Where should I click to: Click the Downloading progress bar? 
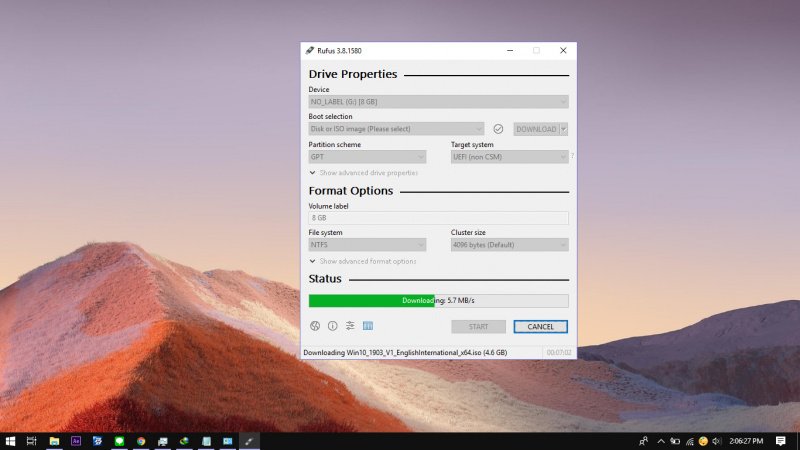pos(438,301)
